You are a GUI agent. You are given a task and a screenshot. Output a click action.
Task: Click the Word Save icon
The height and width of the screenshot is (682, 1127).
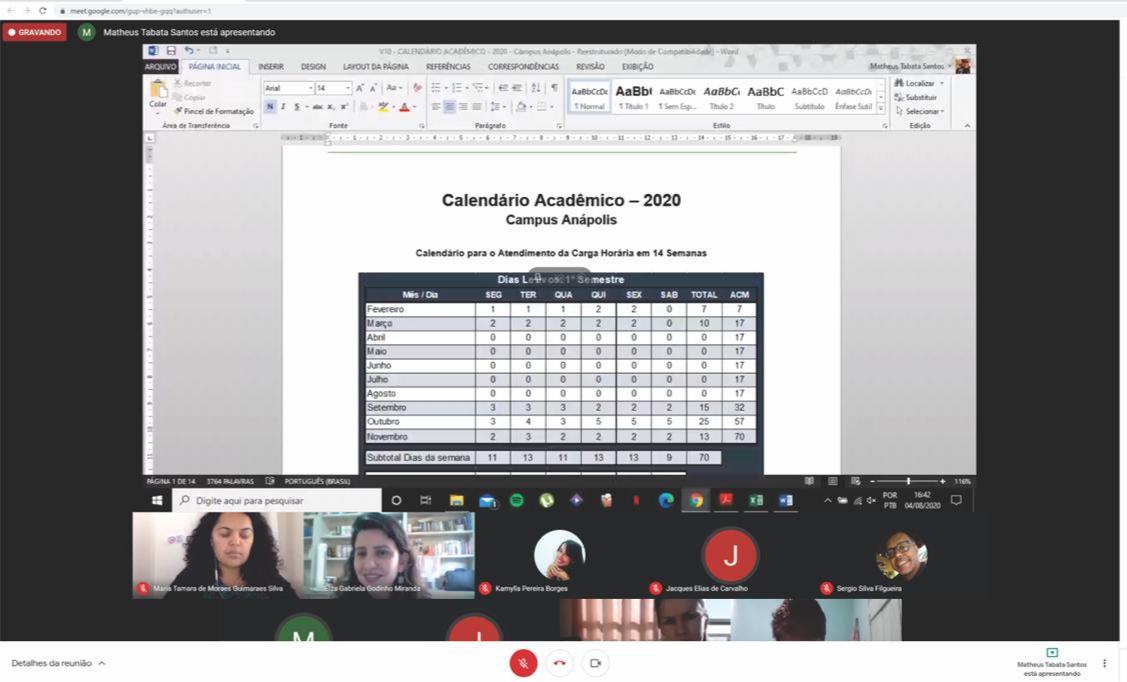[171, 51]
